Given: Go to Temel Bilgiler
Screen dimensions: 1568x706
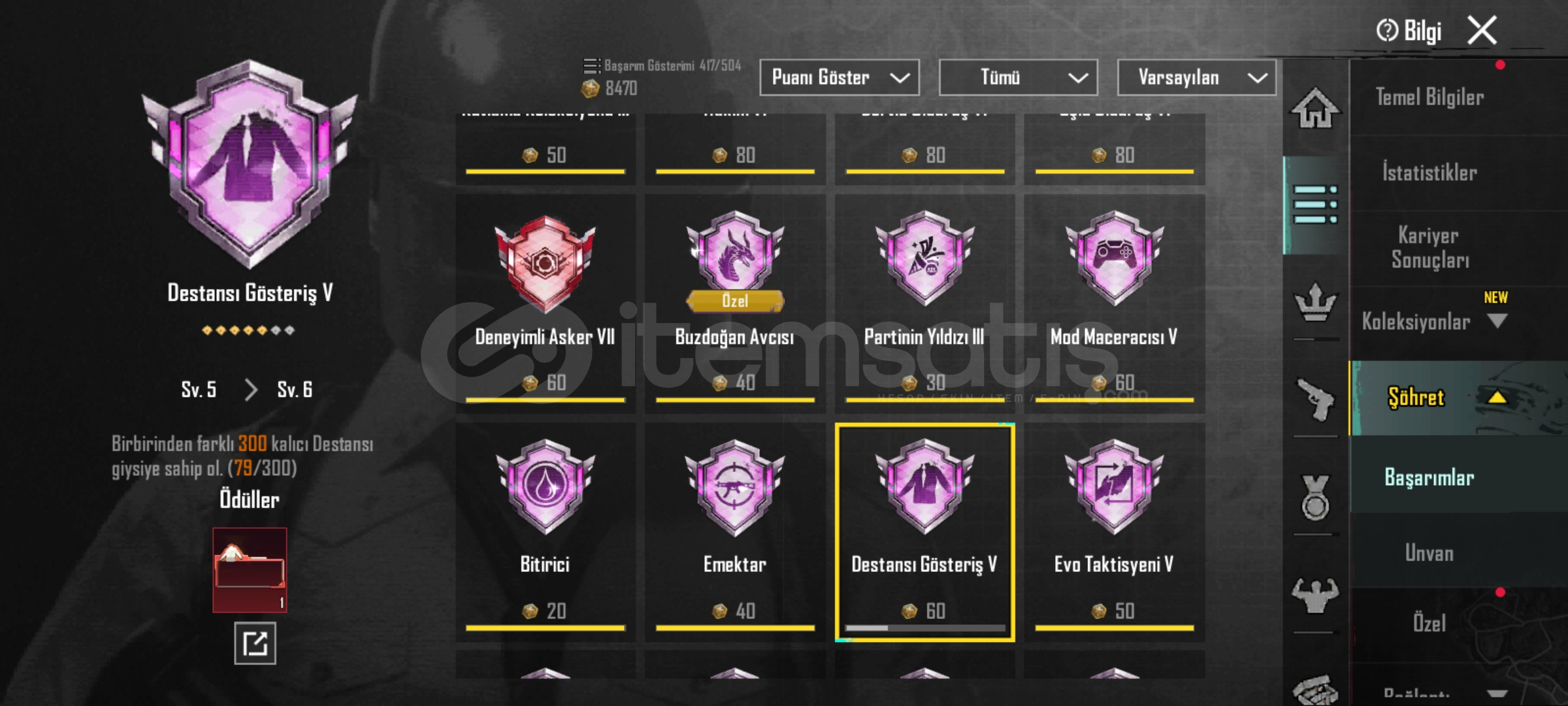Looking at the screenshot, I should (x=1429, y=97).
